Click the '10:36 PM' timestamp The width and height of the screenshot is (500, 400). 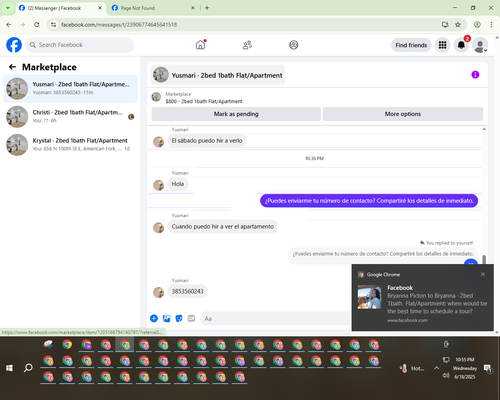[x=314, y=158]
